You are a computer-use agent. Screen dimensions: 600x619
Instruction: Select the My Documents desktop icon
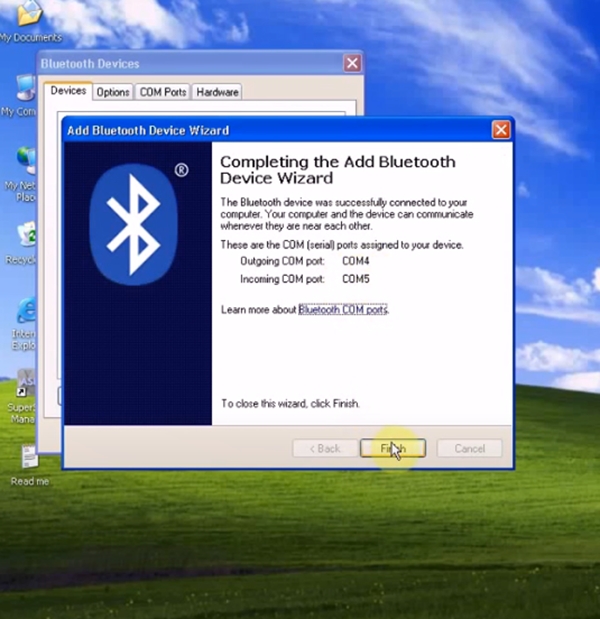30,22
